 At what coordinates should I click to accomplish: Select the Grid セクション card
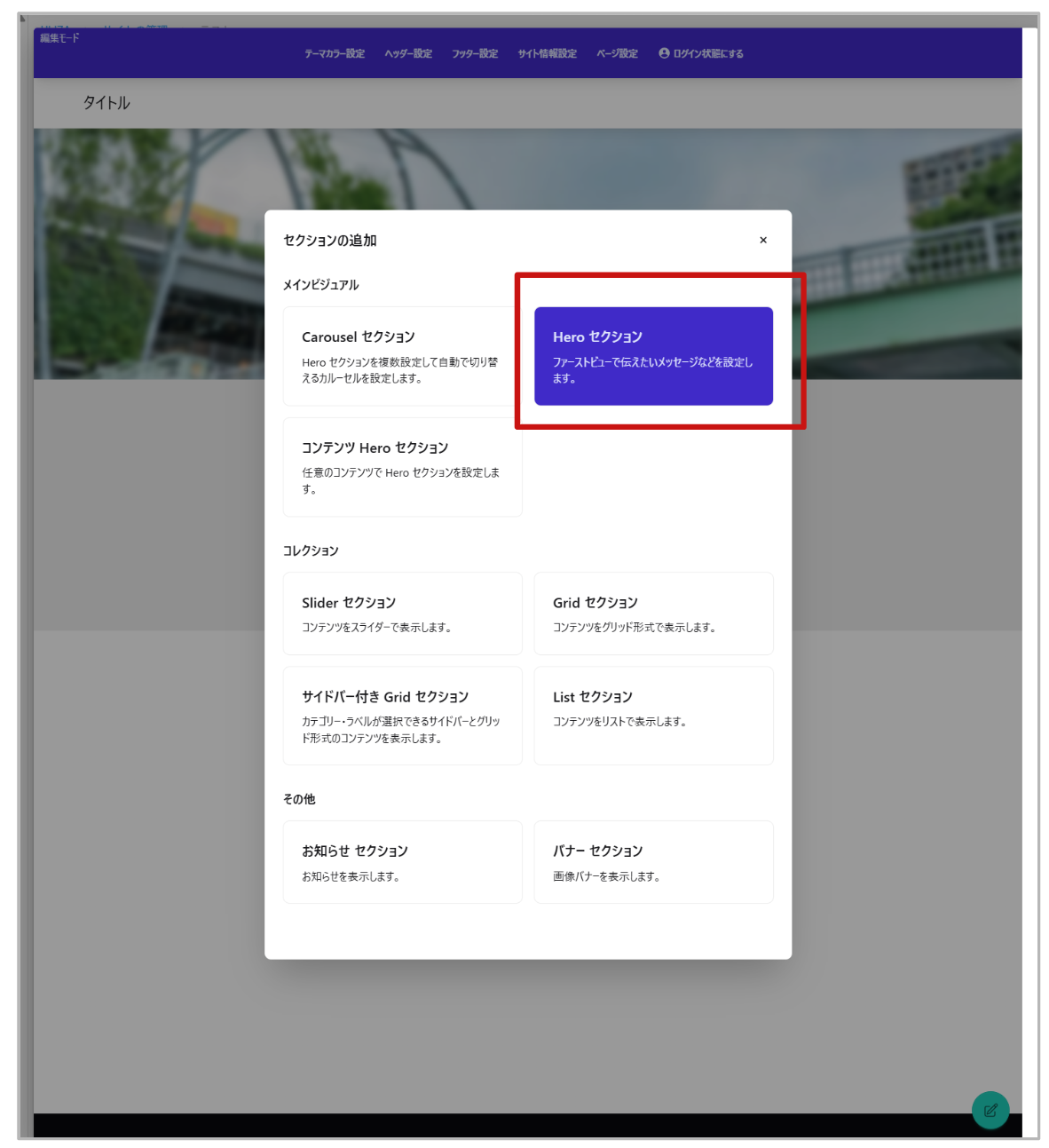(653, 614)
